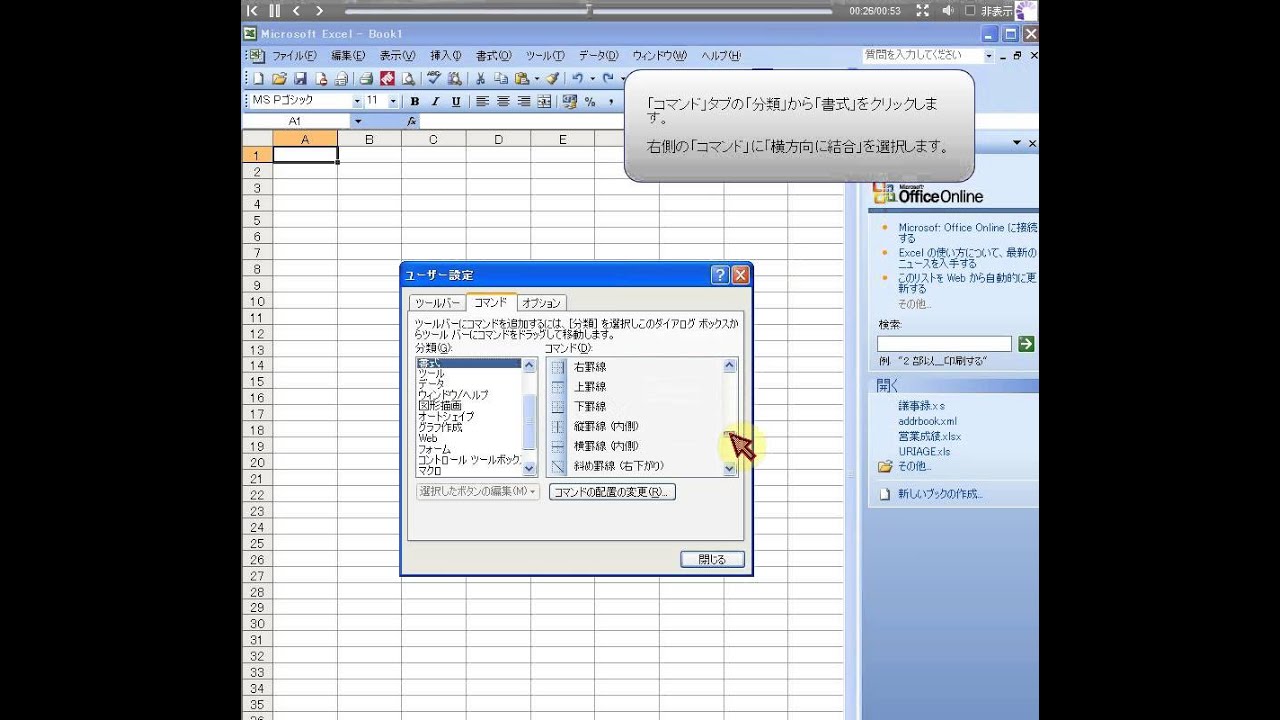Open the font name dropdown arrow

tap(357, 101)
